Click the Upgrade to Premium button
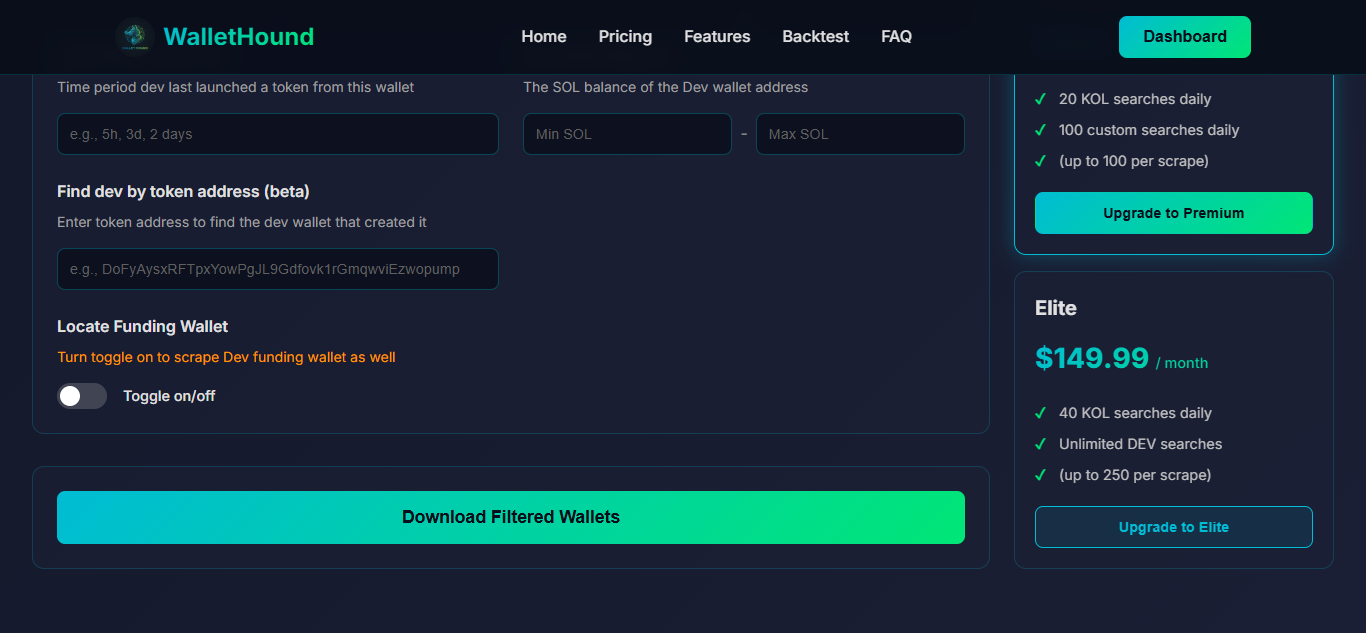The image size is (1366, 633). (x=1173, y=213)
